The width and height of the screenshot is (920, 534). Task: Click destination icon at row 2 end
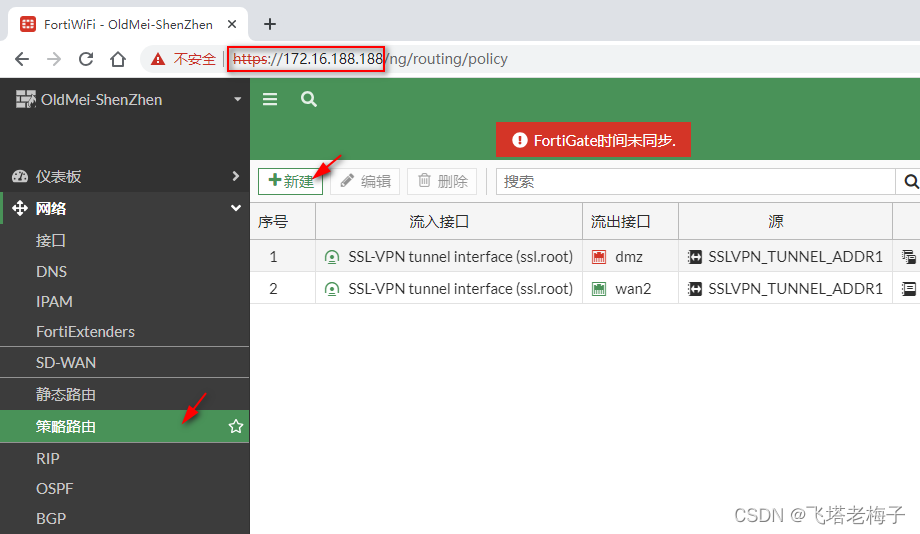tap(908, 289)
